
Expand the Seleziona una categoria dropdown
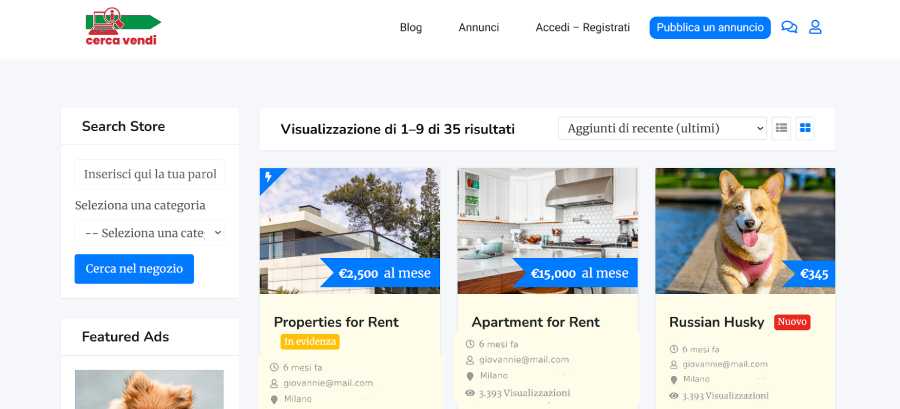tap(150, 233)
